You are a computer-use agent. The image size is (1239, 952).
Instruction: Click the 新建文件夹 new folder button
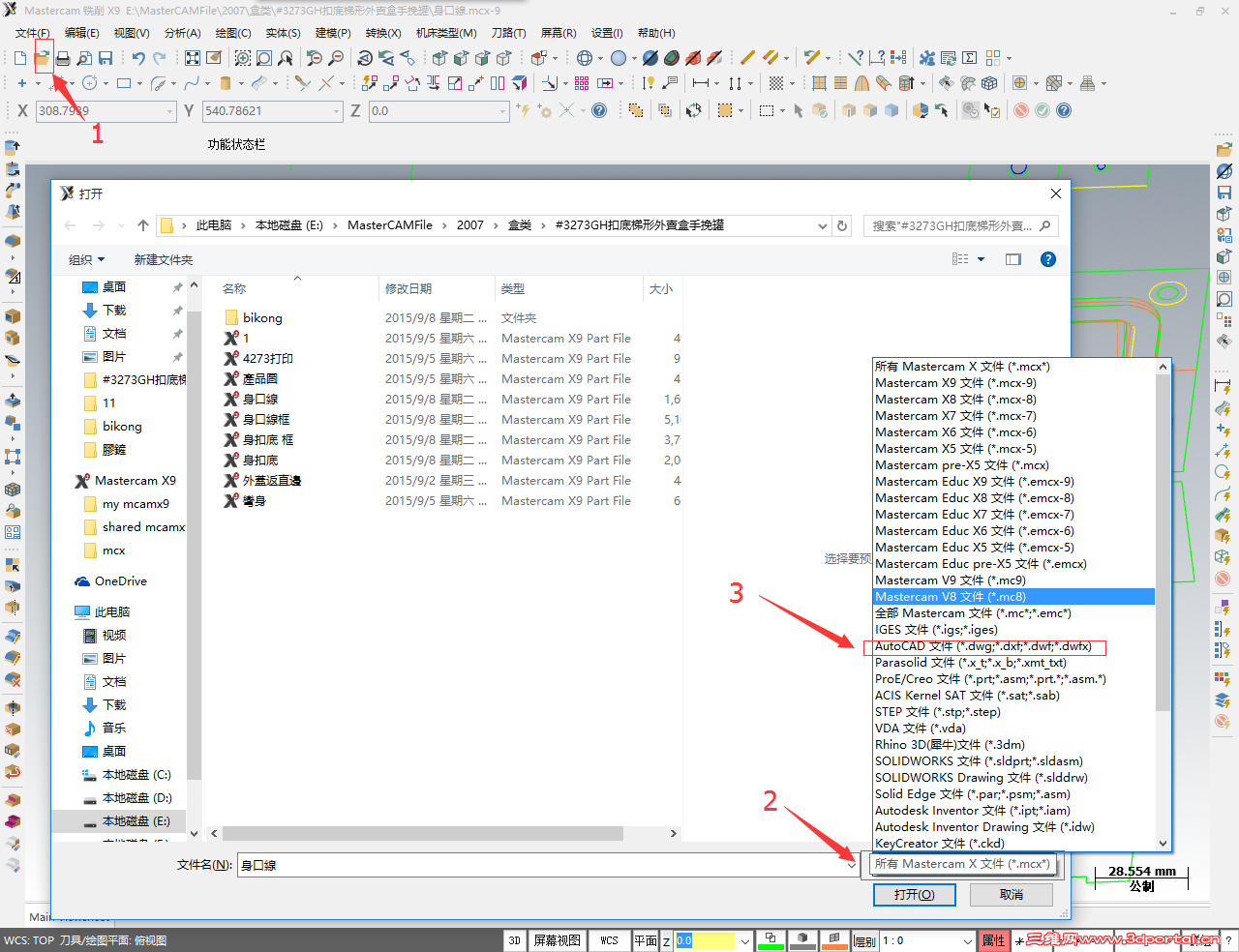[164, 259]
